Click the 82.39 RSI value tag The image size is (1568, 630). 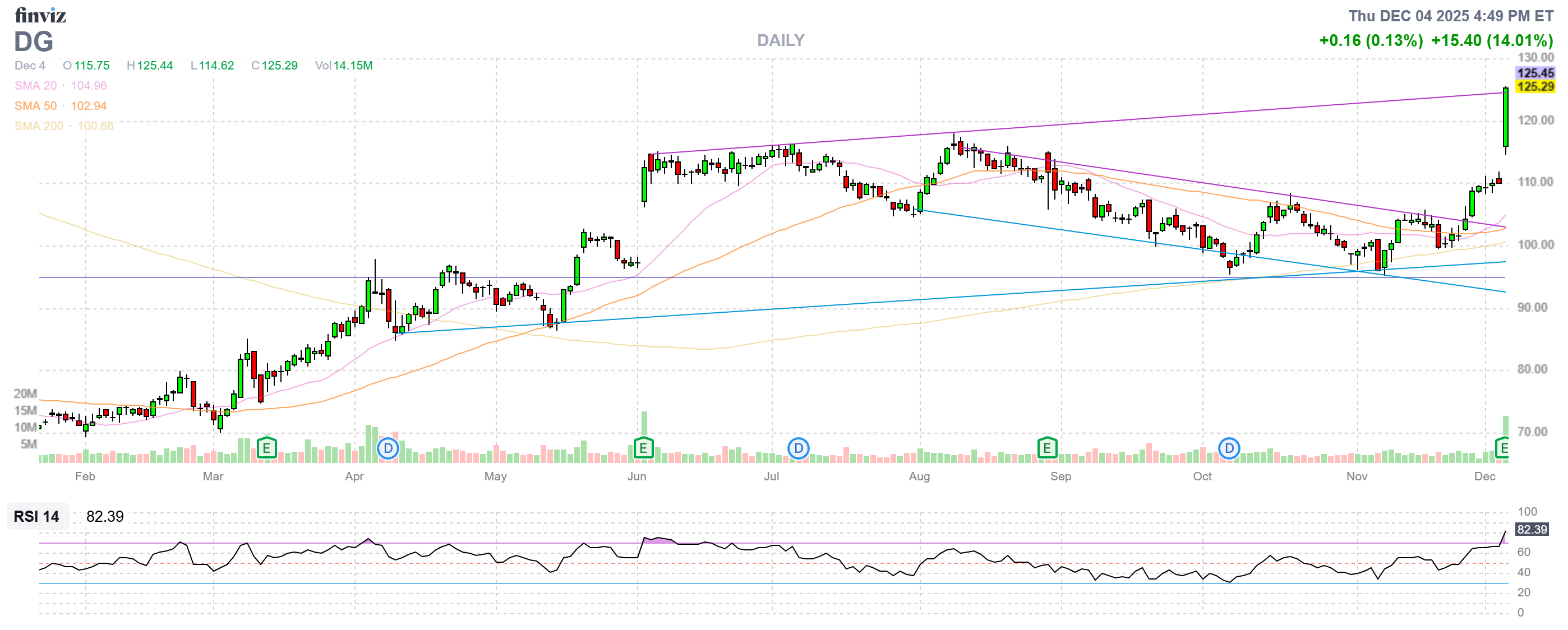point(1532,529)
